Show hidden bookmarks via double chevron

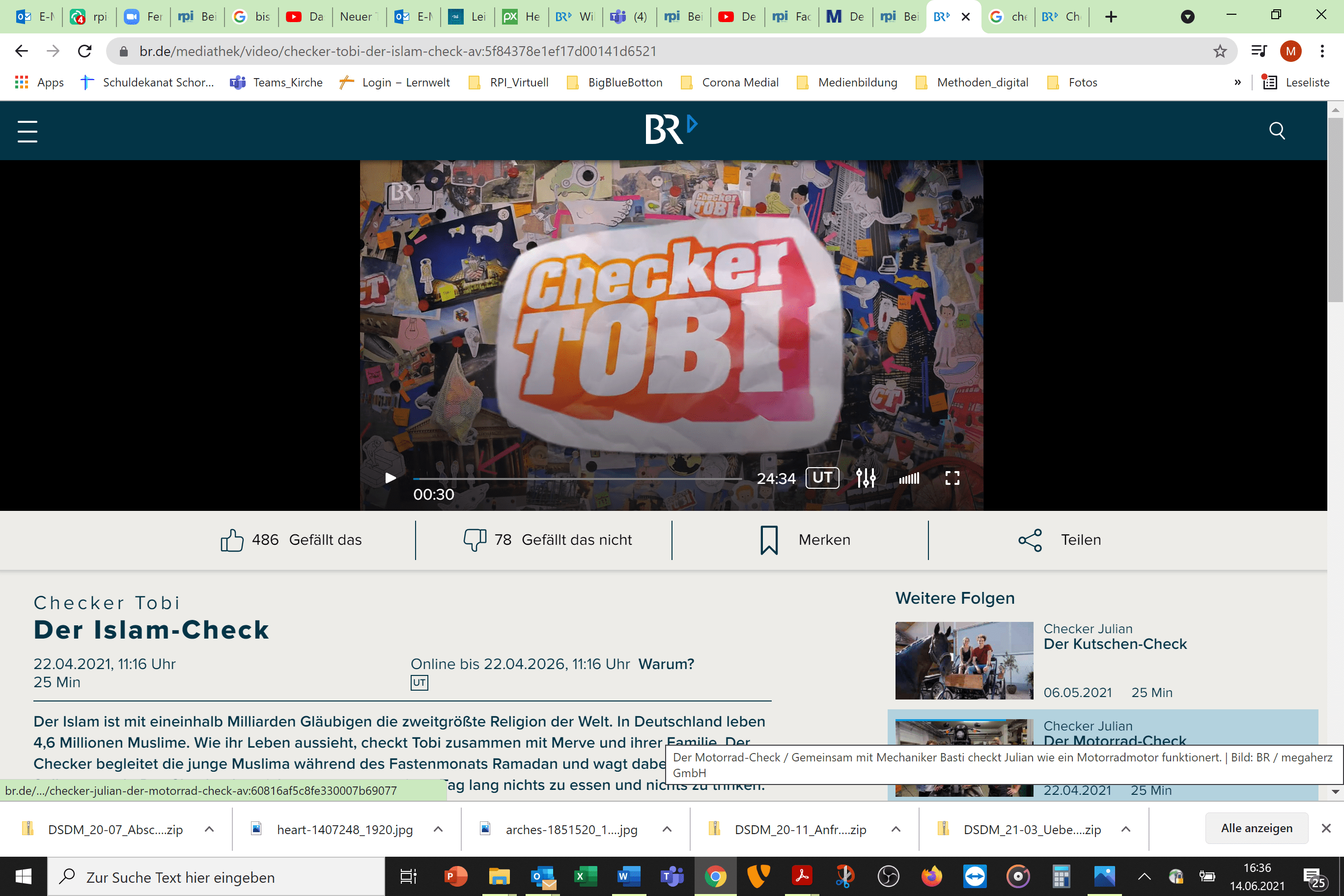point(1237,83)
